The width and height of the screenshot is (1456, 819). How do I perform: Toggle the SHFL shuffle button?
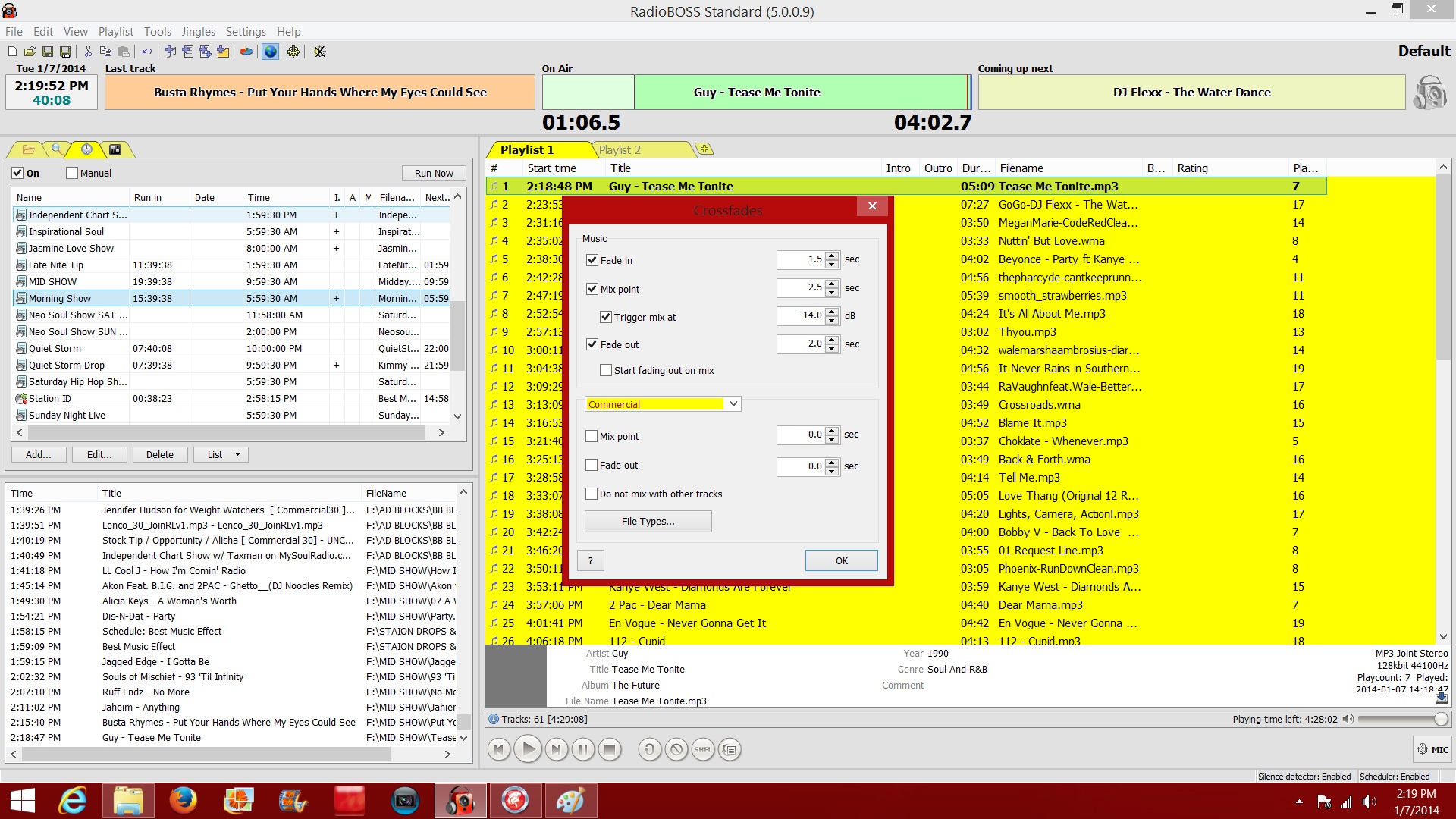[x=702, y=750]
